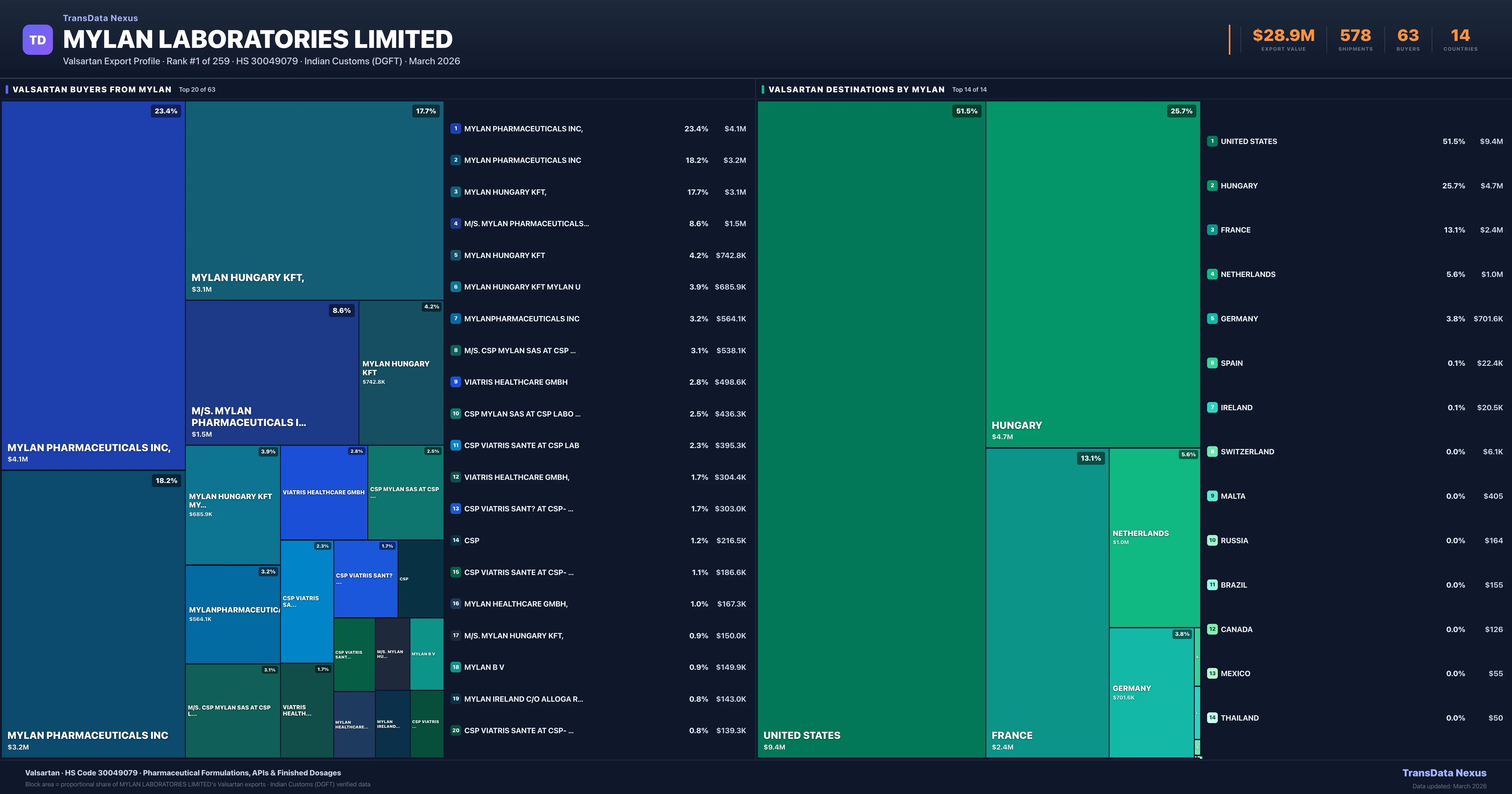Click rank badge 9 beside VIATRIS HEALTHCARE GMBH

click(455, 382)
